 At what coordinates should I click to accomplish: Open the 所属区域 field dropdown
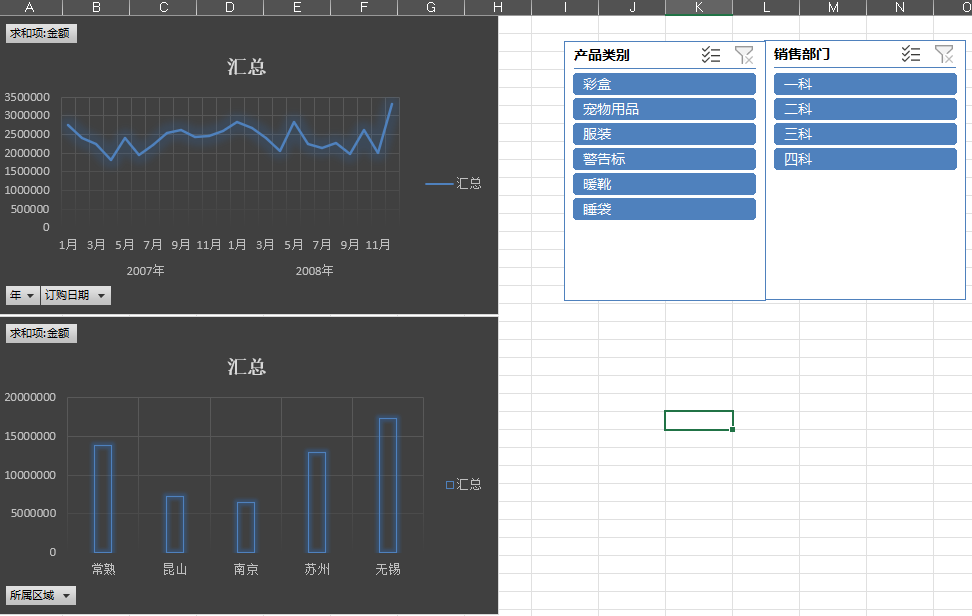click(41, 596)
